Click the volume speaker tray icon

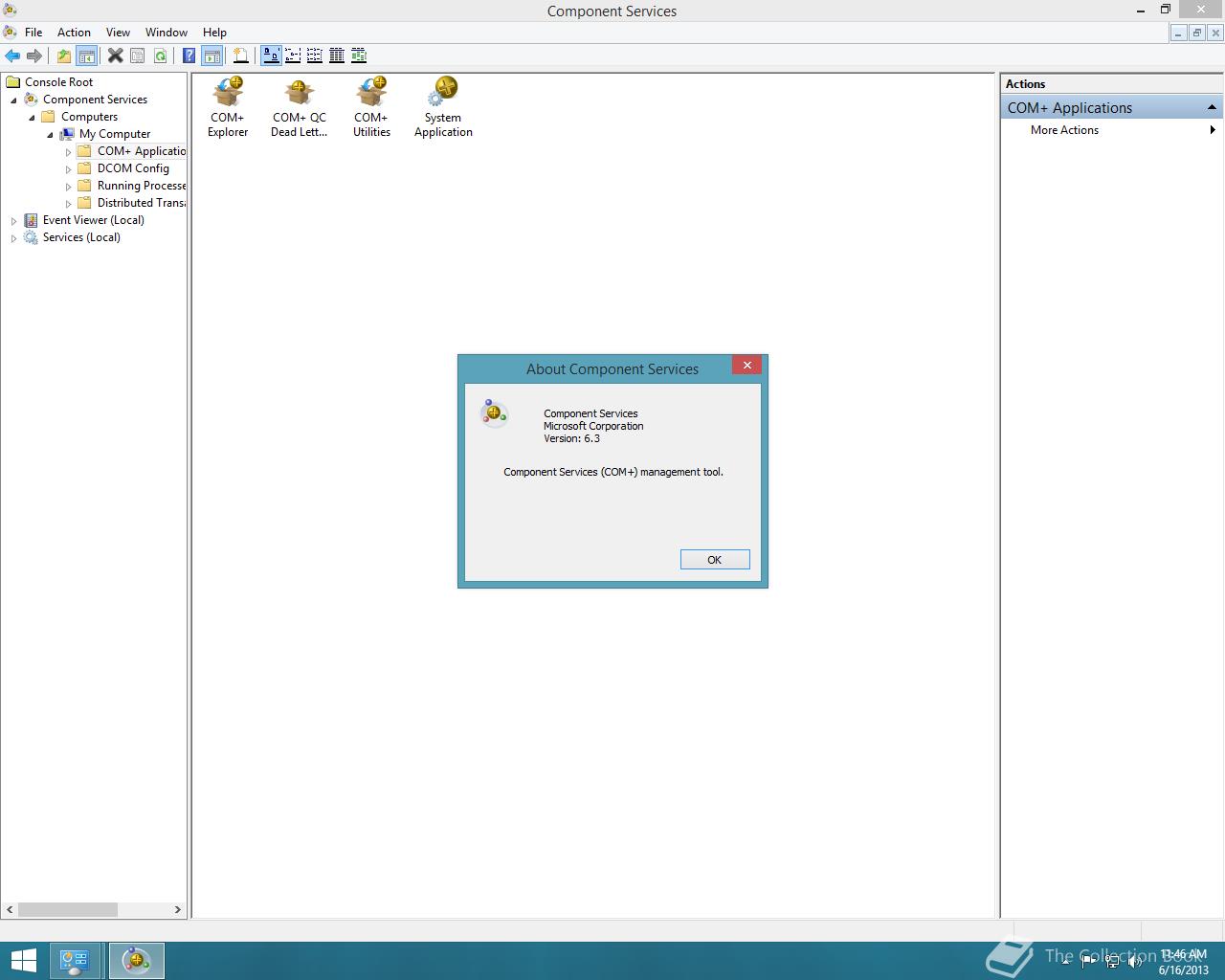coord(1135,962)
